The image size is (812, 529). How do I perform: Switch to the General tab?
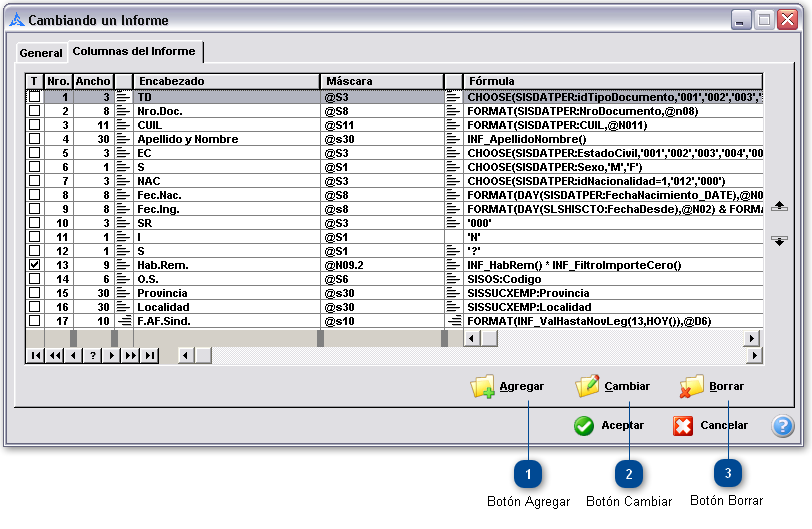(x=41, y=53)
